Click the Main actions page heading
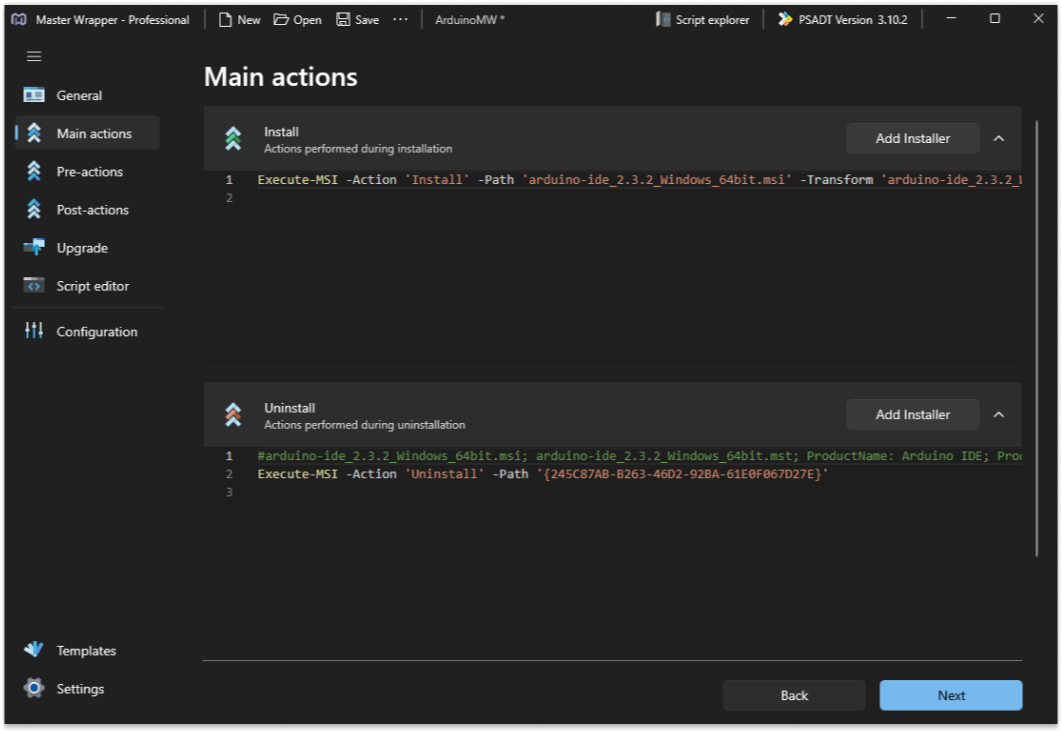 click(280, 77)
